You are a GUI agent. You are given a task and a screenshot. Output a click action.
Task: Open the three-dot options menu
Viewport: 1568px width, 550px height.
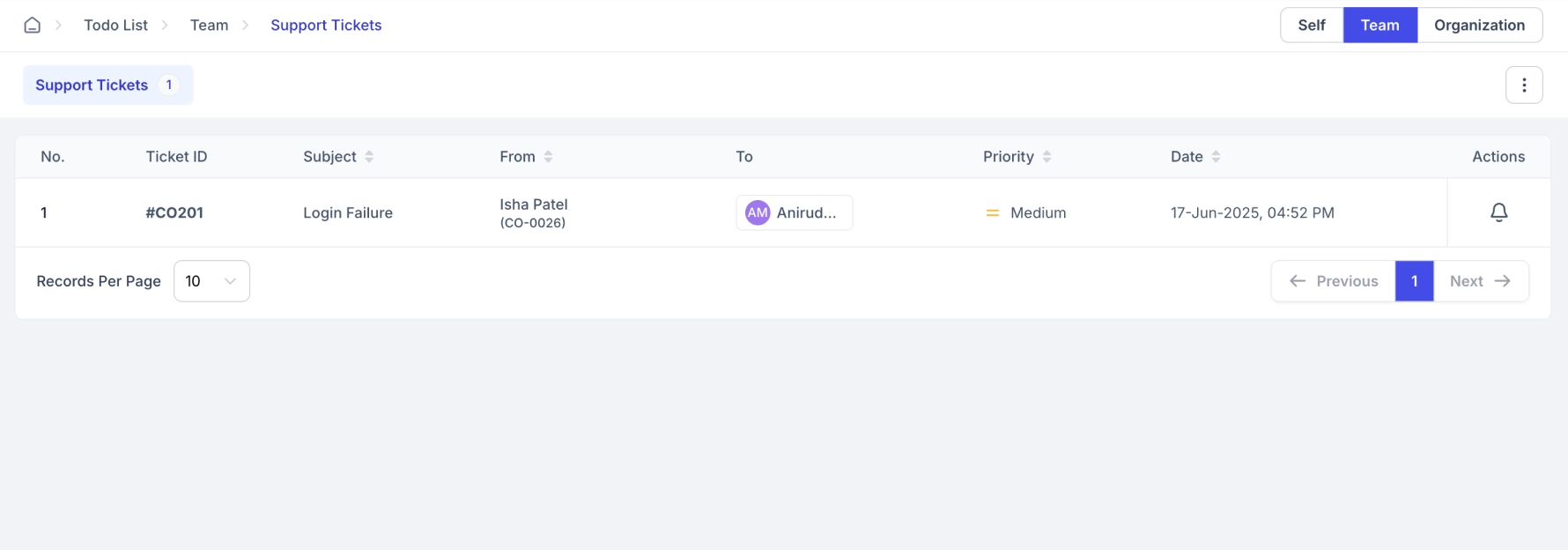pyautogui.click(x=1524, y=85)
